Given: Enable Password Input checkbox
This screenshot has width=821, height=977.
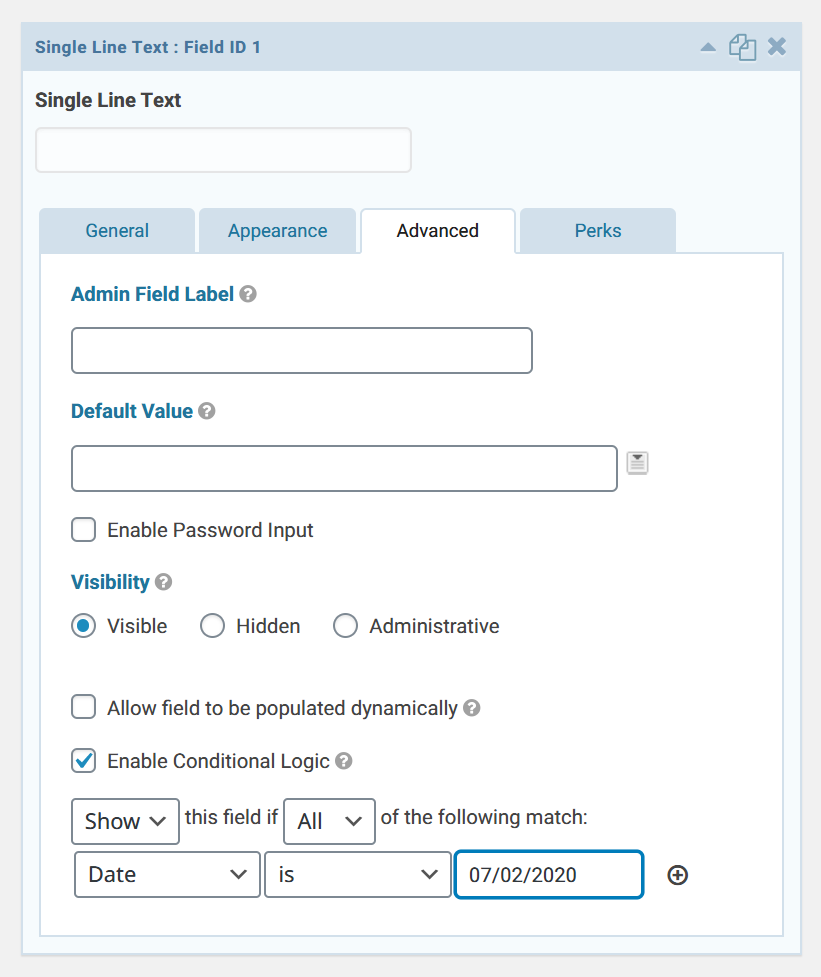Looking at the screenshot, I should pyautogui.click(x=83, y=530).
